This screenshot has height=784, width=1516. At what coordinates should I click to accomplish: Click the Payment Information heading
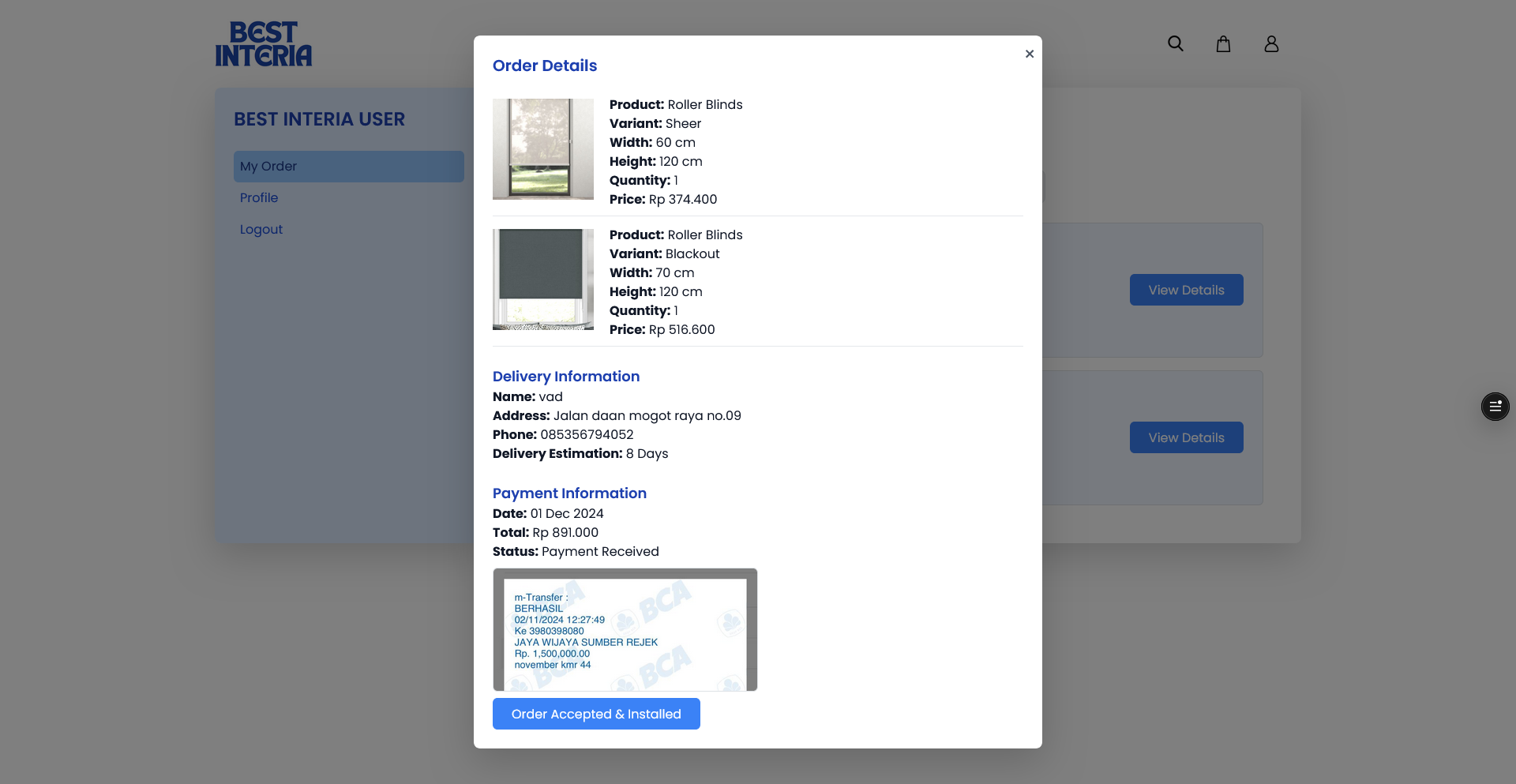point(569,493)
